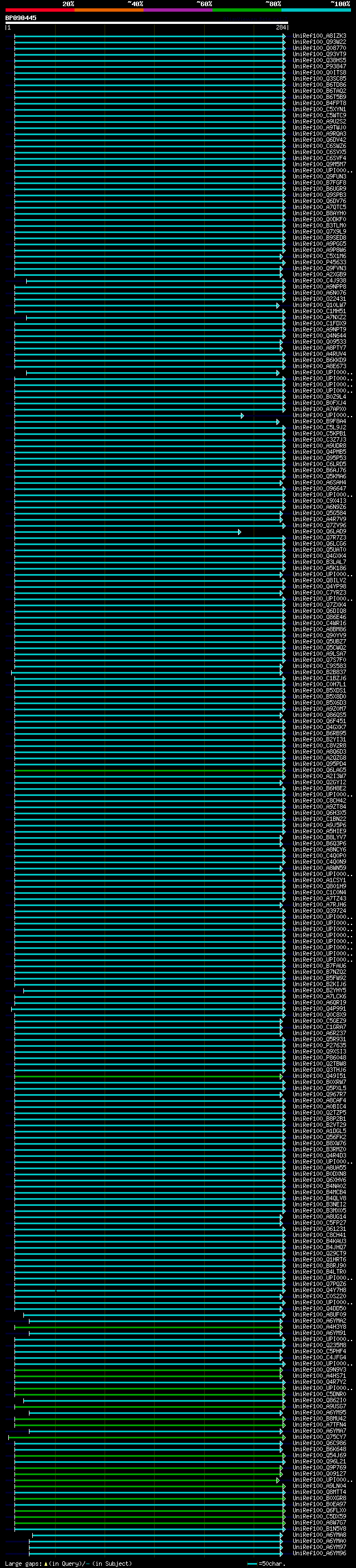Open hit UniRef100_A8IZK3
This screenshot has width=356, height=1568.
coord(319,36)
